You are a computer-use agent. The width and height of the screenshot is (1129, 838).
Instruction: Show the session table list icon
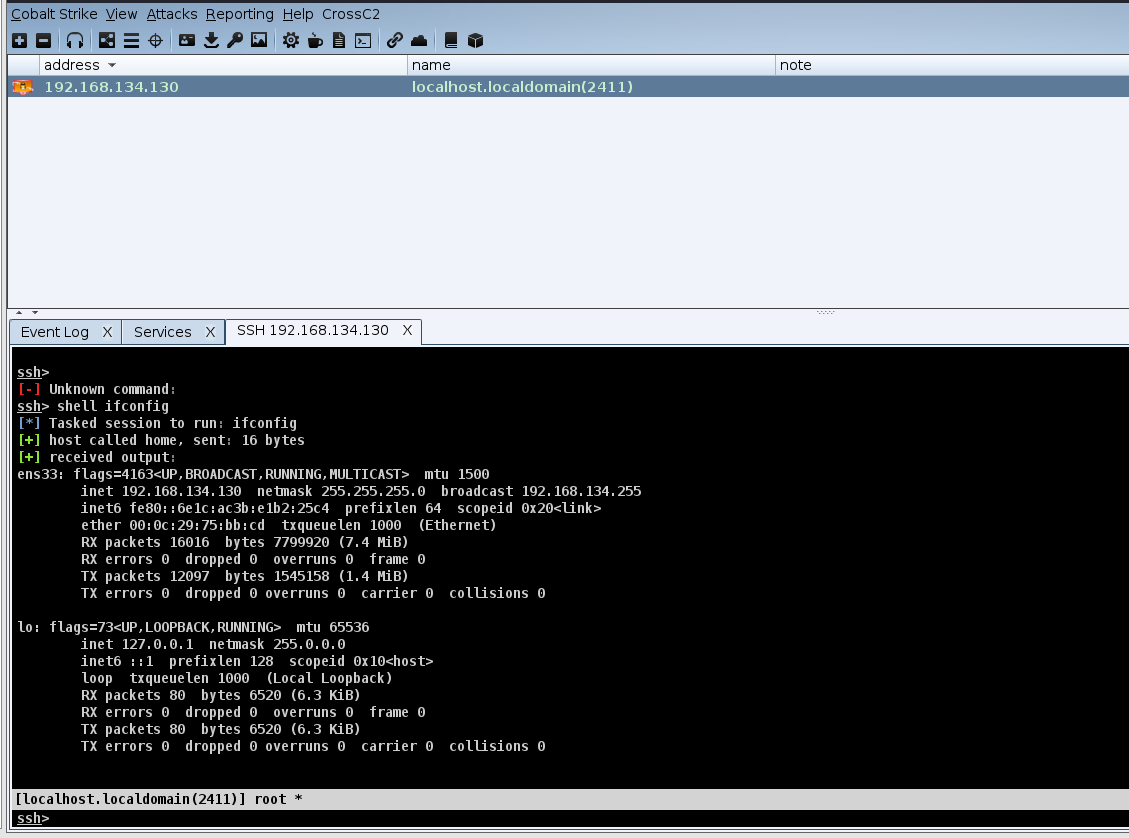131,40
